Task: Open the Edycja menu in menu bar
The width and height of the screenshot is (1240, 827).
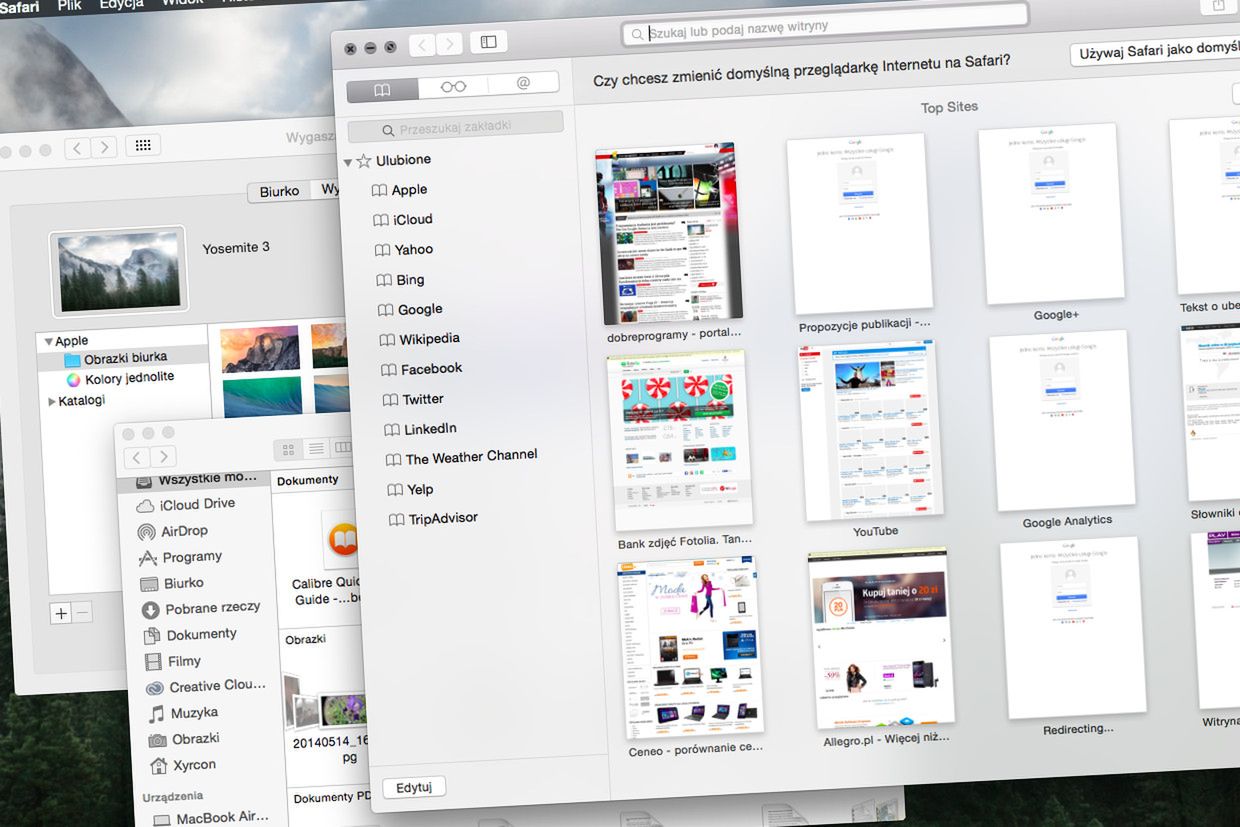Action: click(121, 5)
